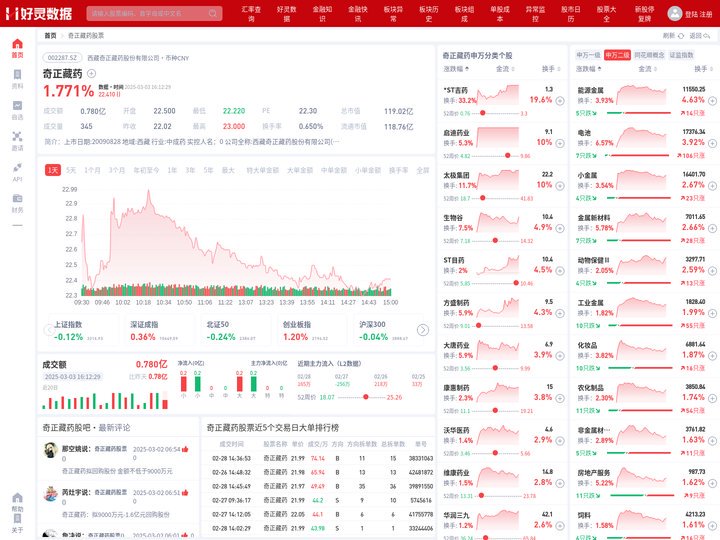Add 启迪药业 with its plus icon
Viewport: 720px width, 540px height.
[560, 143]
